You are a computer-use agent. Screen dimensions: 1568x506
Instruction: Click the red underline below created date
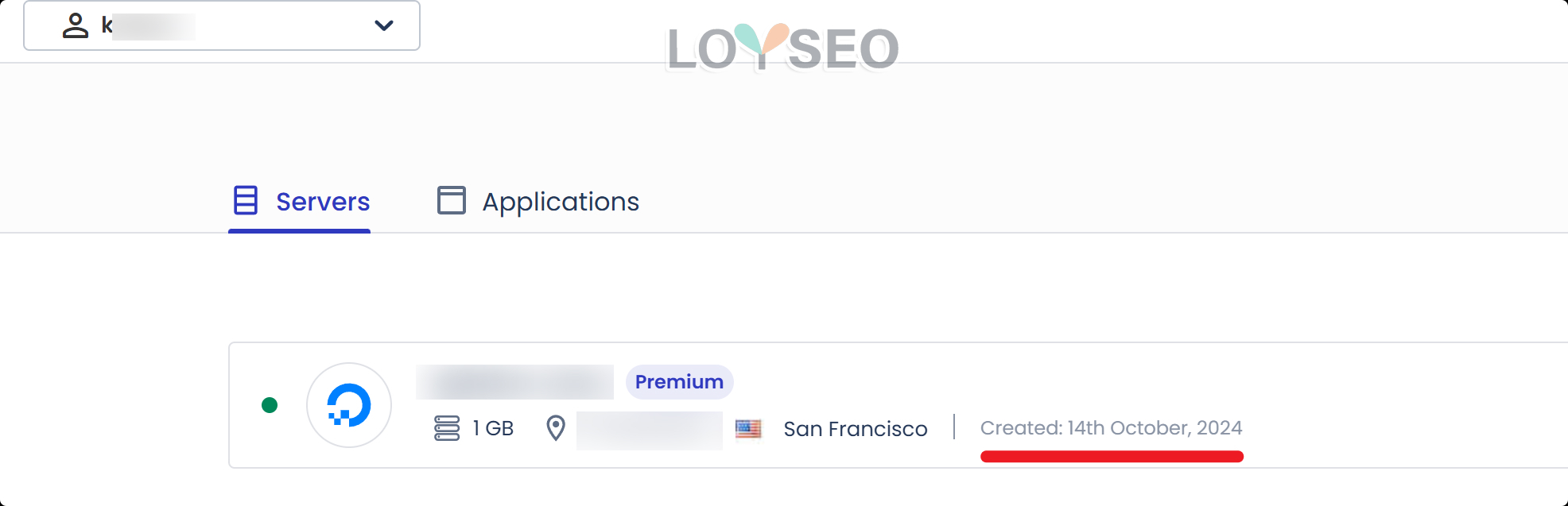1112,456
